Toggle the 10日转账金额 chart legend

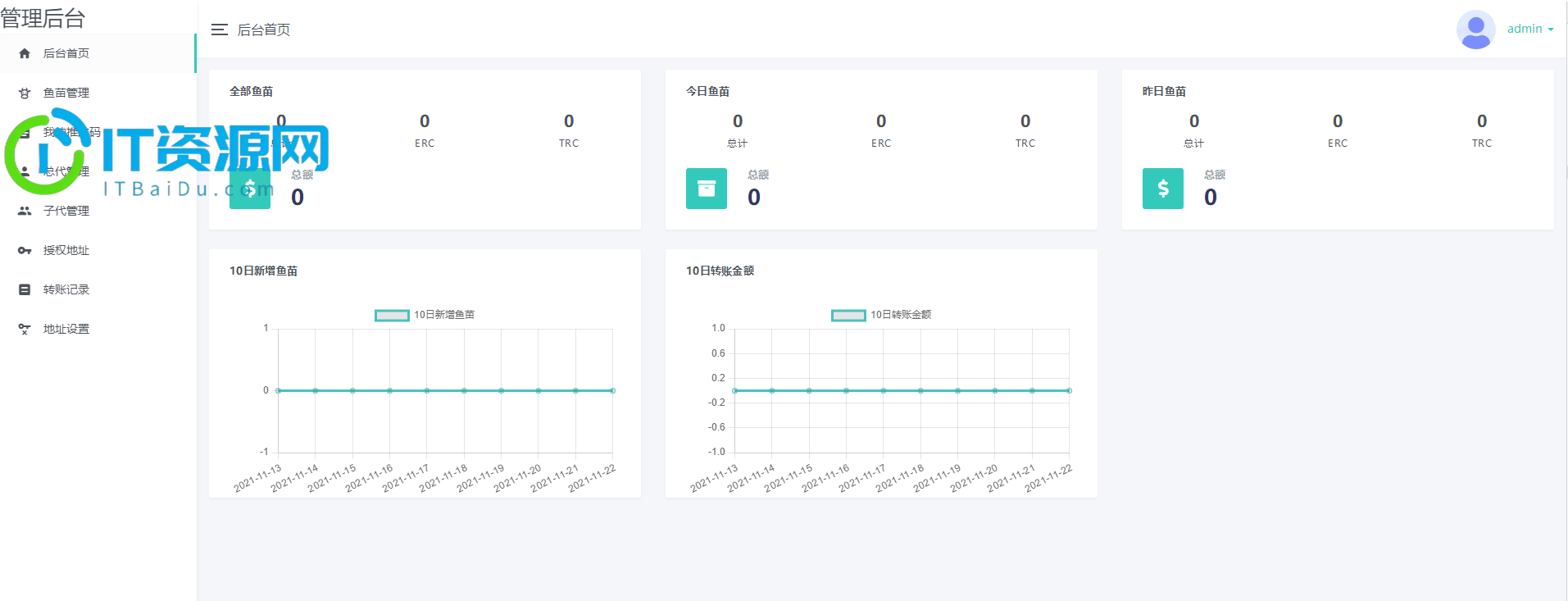point(881,315)
